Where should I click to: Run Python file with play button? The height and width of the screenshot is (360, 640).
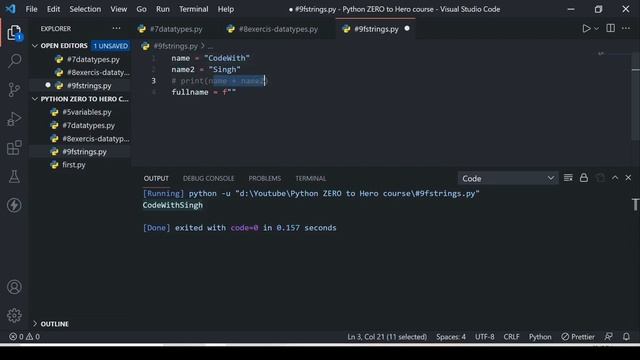pyautogui.click(x=586, y=29)
